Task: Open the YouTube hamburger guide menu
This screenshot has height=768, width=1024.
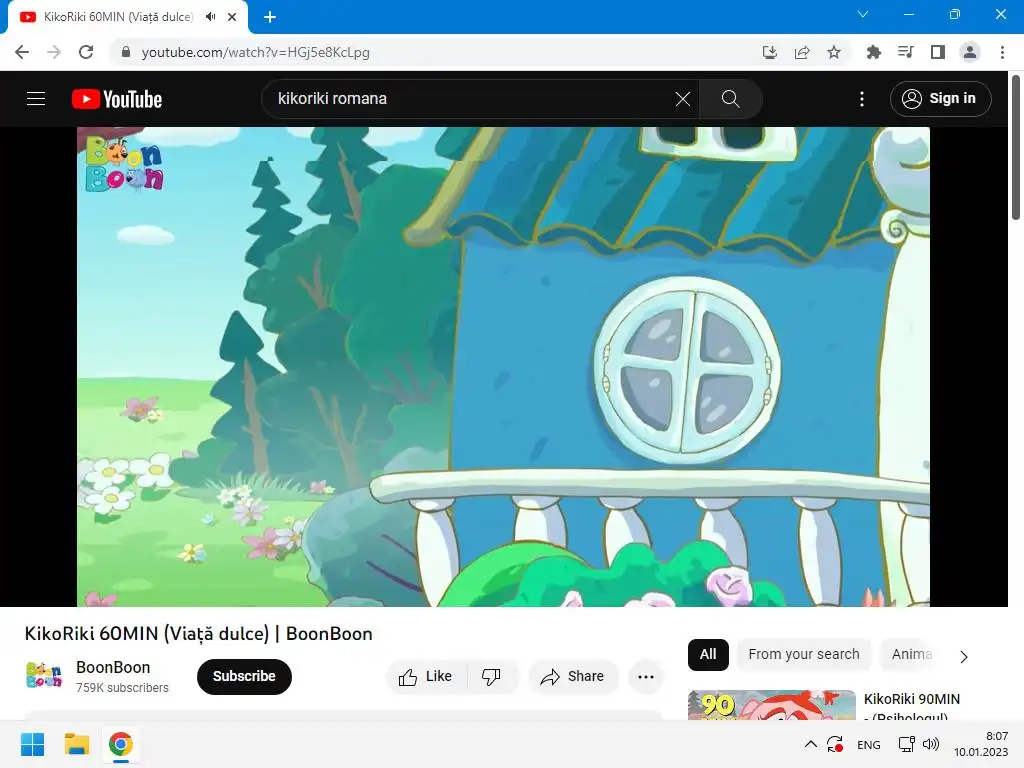Action: point(36,99)
